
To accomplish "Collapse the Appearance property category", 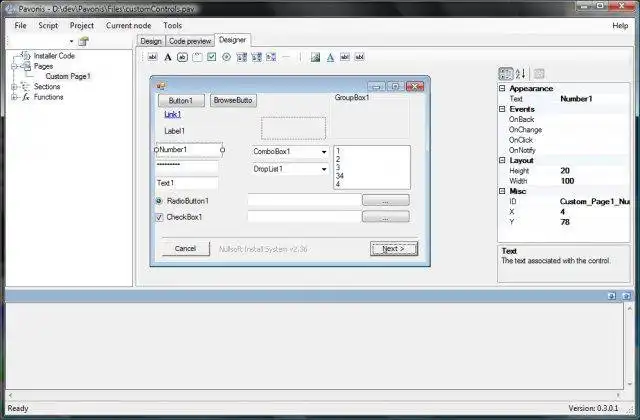I will pos(502,88).
